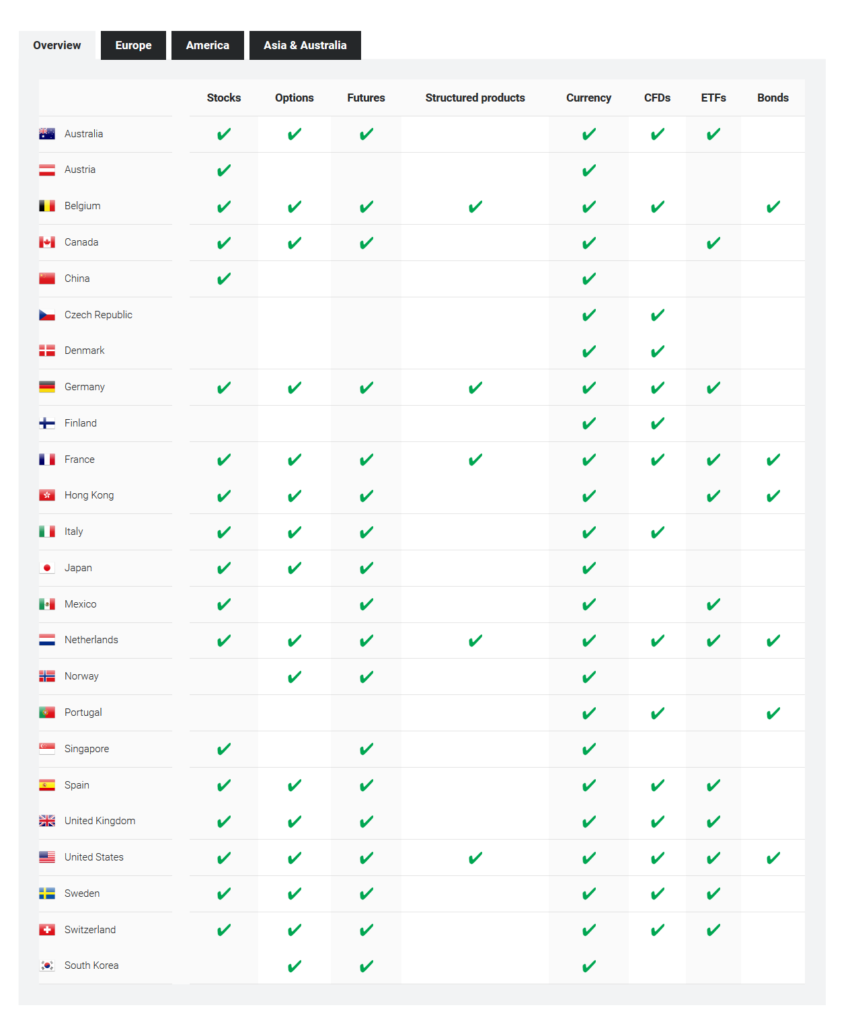Click the Switzerland flag icon
Screen dimensions: 852x1024
click(x=47, y=930)
